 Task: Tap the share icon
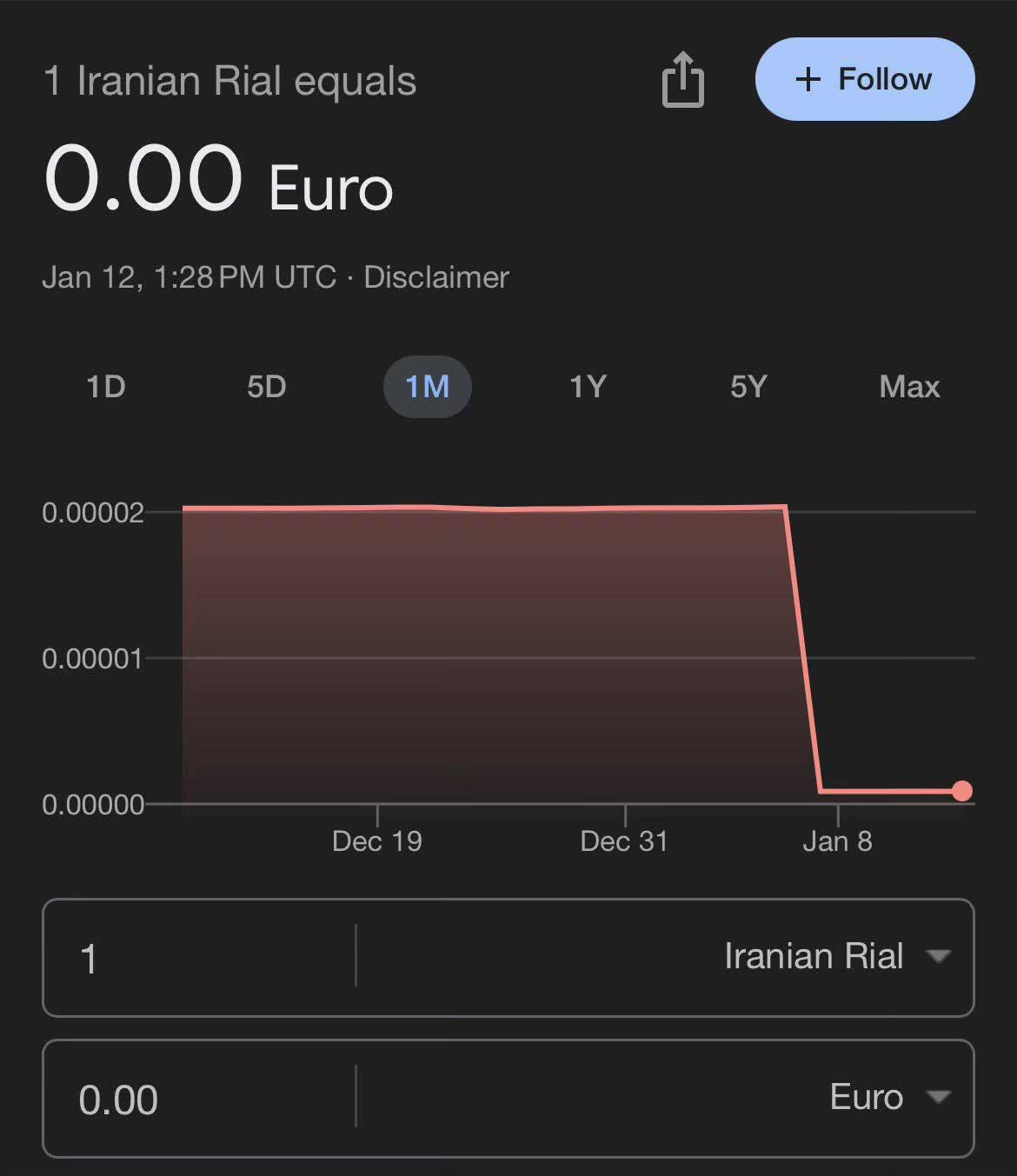(x=682, y=80)
